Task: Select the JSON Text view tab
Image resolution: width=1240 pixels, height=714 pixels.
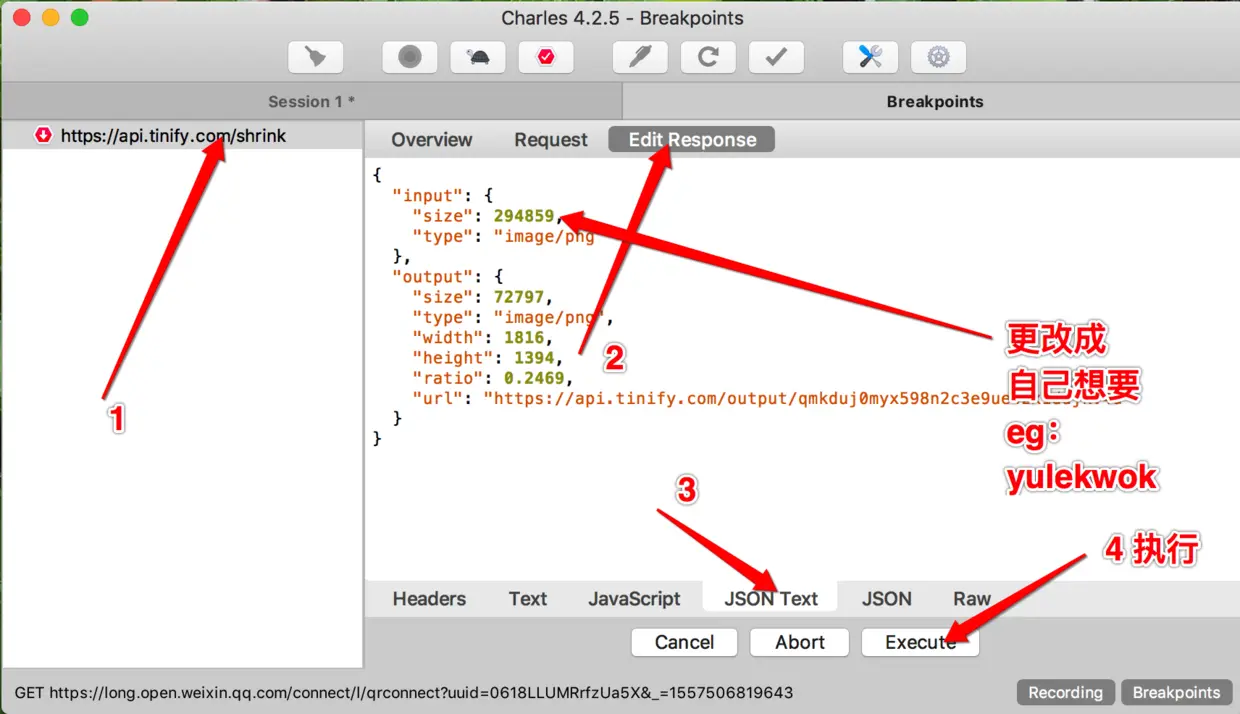Action: (x=771, y=599)
